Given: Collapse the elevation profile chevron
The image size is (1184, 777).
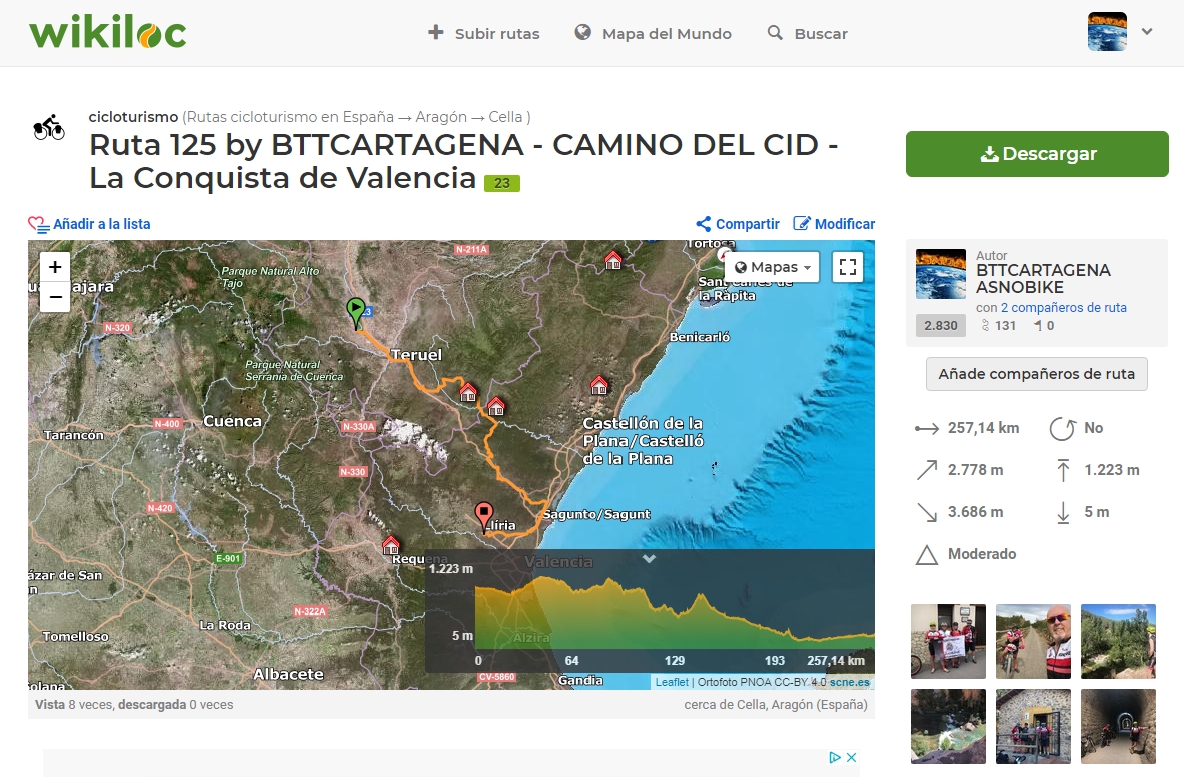Looking at the screenshot, I should click(649, 559).
